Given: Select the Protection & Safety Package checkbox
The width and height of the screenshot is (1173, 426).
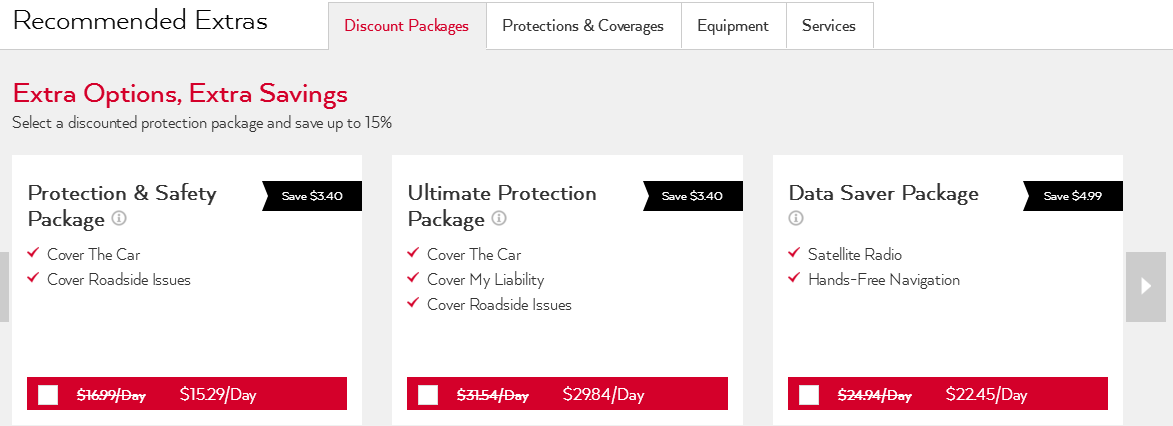Looking at the screenshot, I should coord(48,394).
